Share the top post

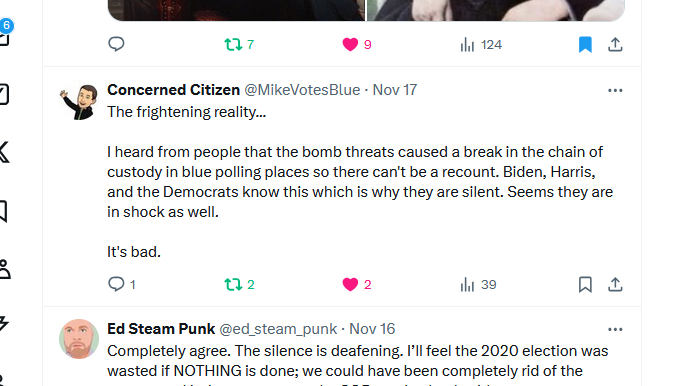(x=615, y=44)
